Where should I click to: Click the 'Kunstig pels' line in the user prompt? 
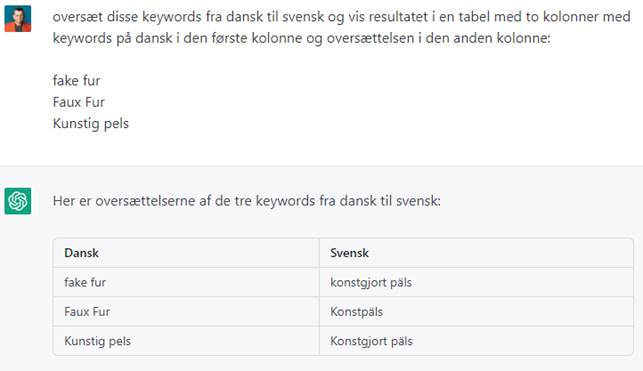91,123
